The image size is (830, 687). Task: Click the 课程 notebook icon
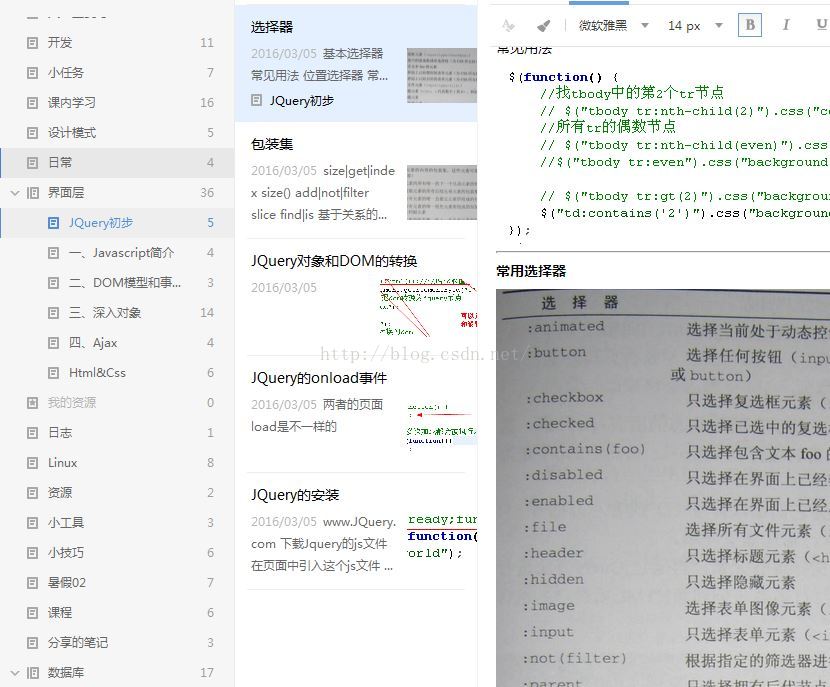[32, 613]
